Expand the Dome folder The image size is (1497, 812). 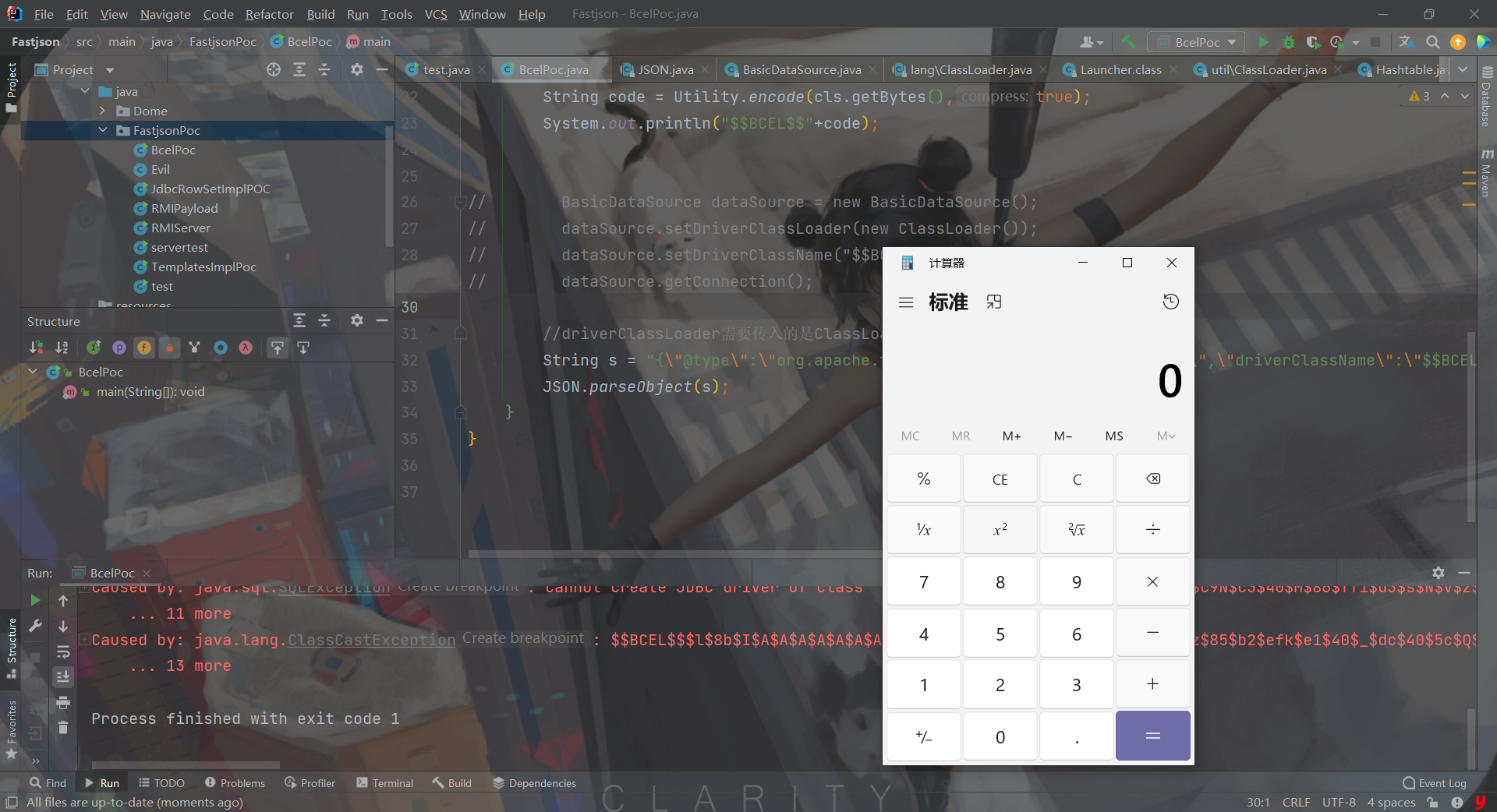click(102, 111)
